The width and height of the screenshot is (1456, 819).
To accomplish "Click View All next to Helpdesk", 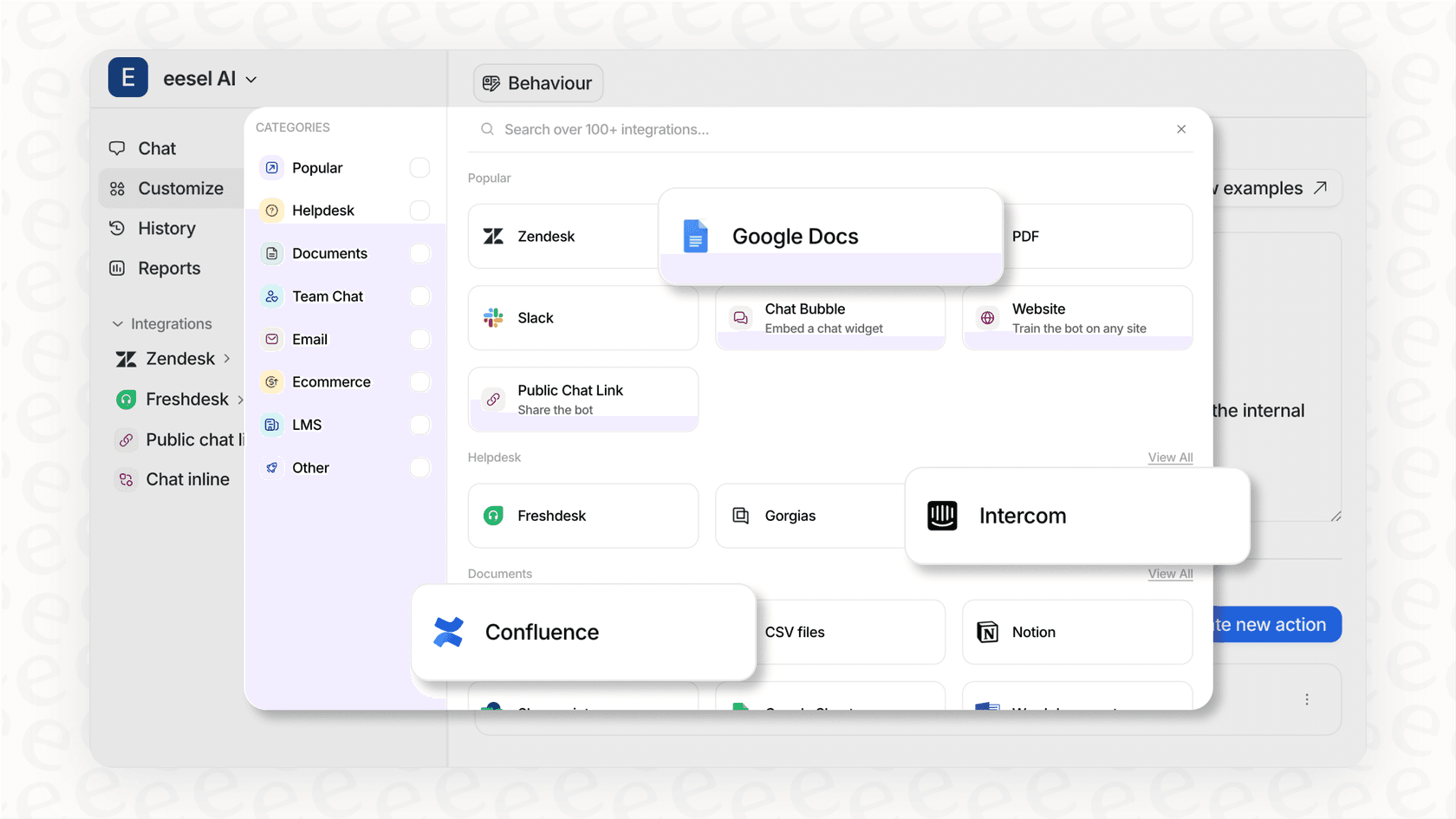I will coord(1170,458).
